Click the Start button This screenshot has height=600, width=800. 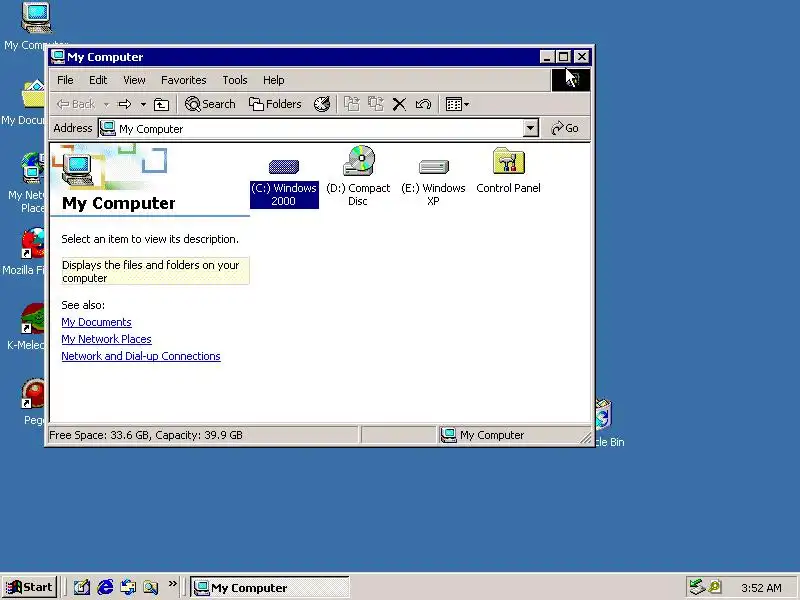click(29, 587)
